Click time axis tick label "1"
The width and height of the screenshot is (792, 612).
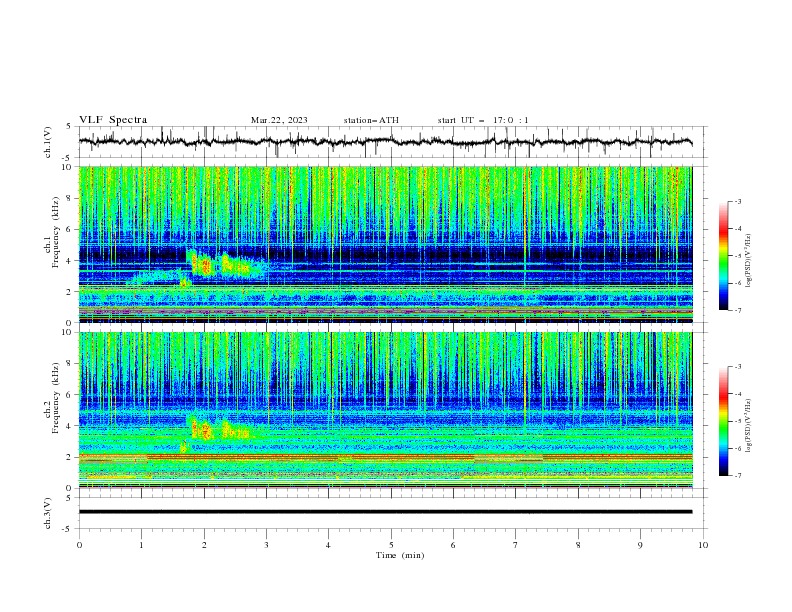click(141, 545)
